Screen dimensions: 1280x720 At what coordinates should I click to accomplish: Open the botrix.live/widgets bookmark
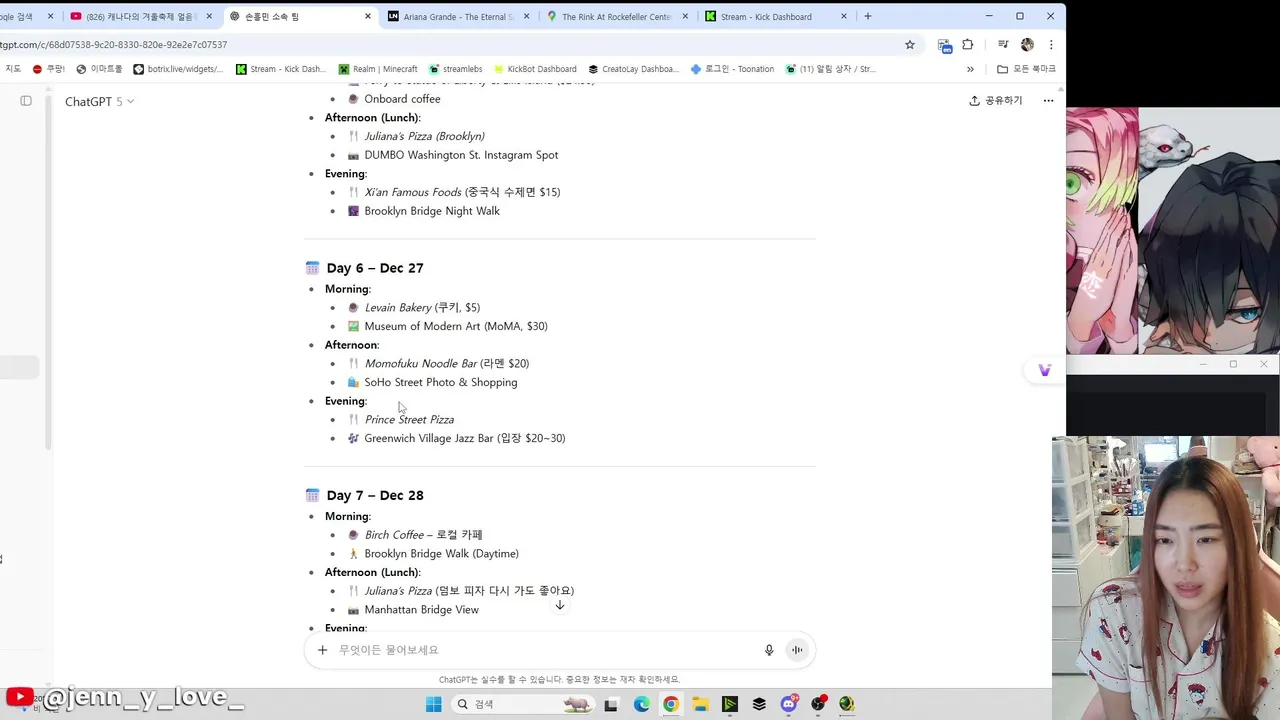pyautogui.click(x=177, y=69)
